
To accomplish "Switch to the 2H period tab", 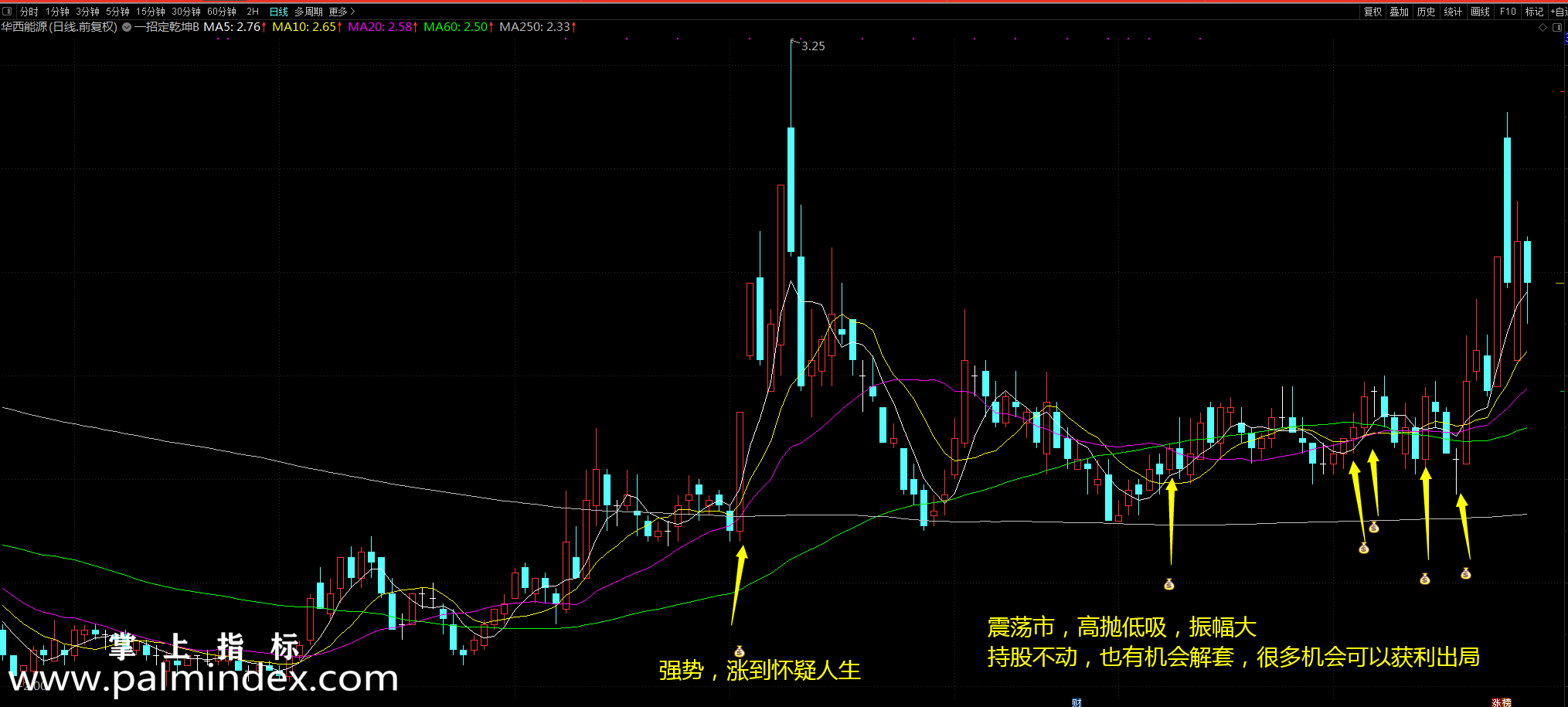I will click(x=253, y=12).
